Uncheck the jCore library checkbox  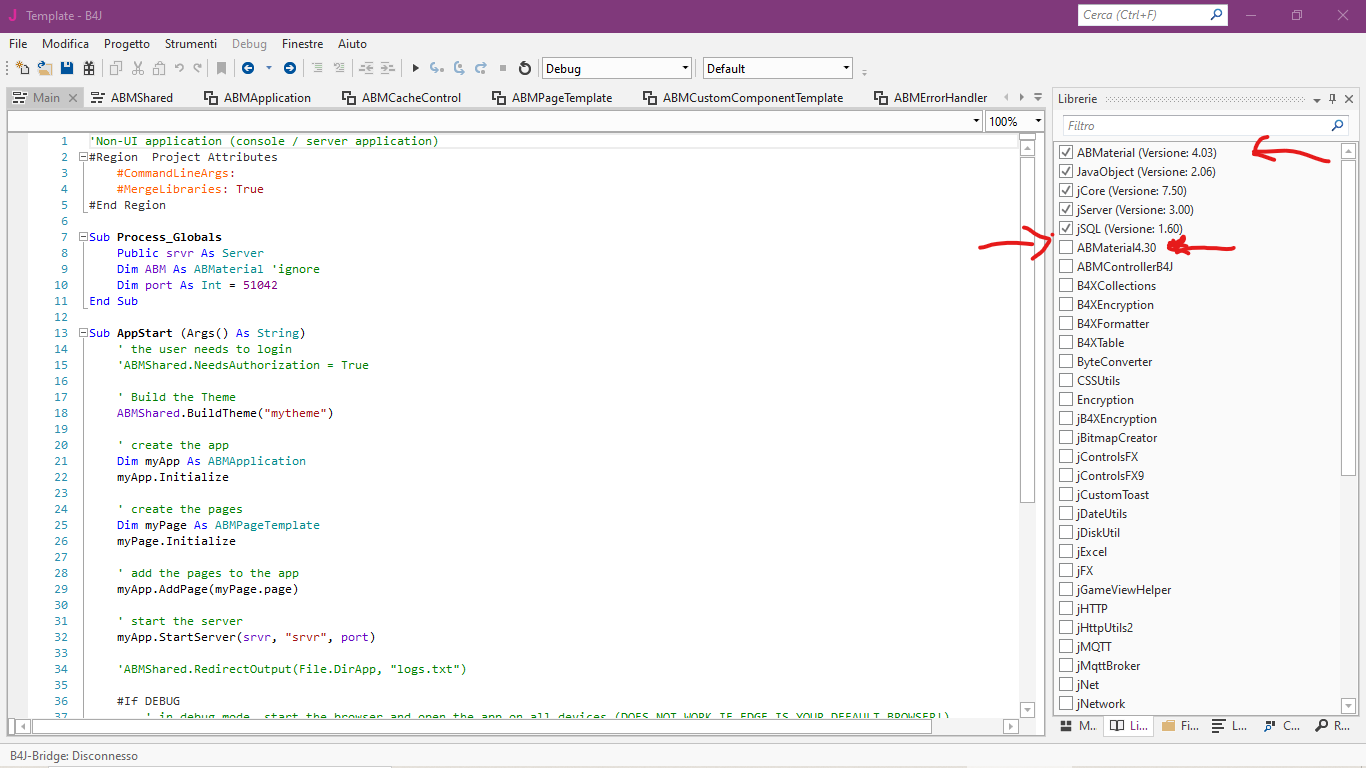pos(1066,191)
